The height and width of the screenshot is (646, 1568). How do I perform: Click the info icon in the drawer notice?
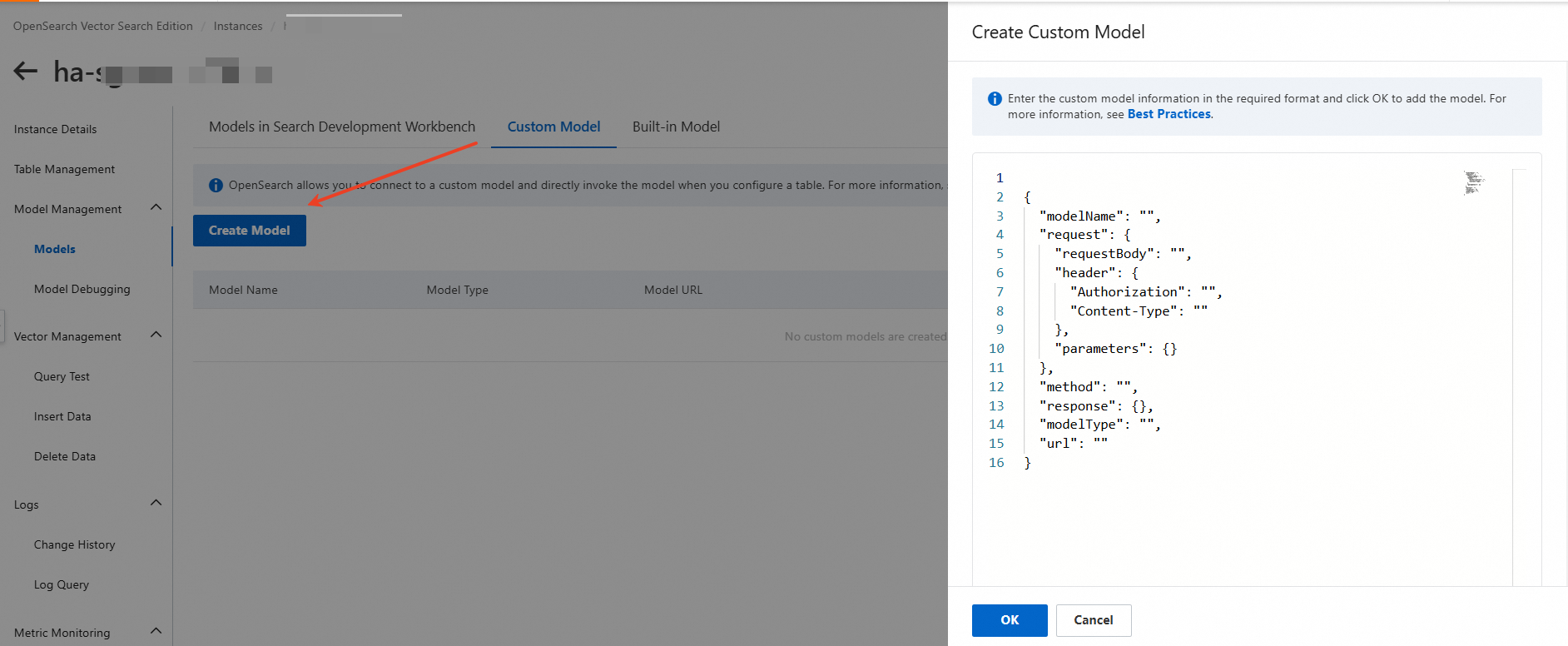(994, 99)
